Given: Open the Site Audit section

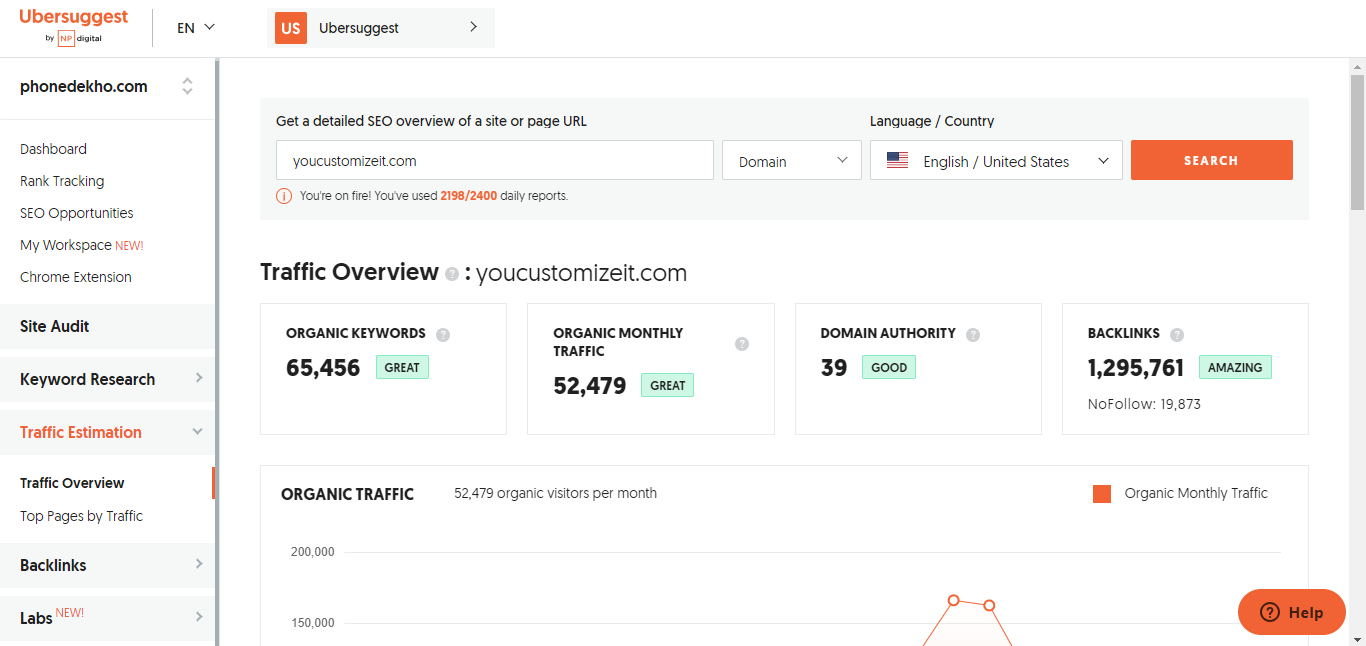Looking at the screenshot, I should (x=107, y=326).
